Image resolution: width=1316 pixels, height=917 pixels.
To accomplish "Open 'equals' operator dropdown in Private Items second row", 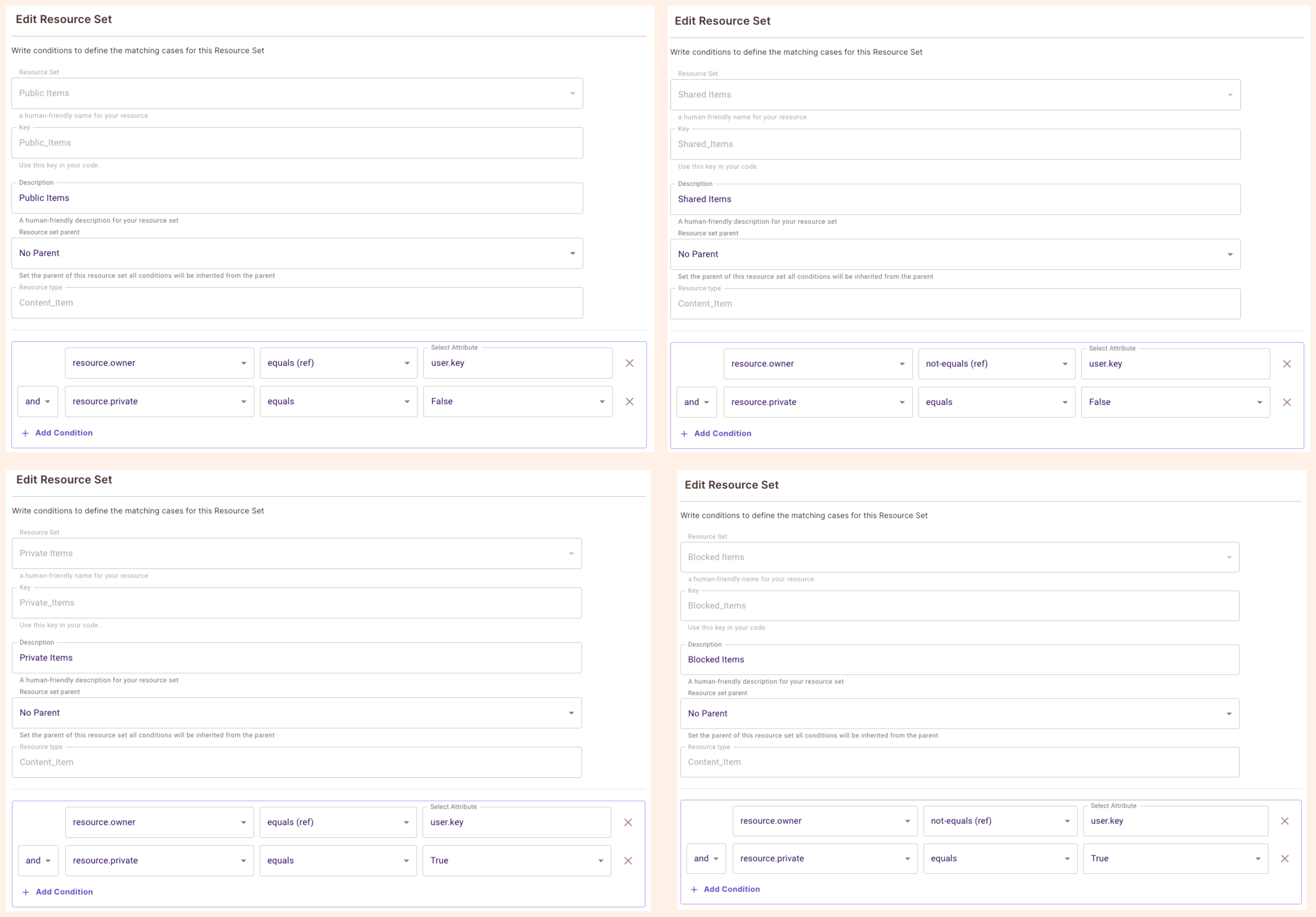I will [x=338, y=861].
